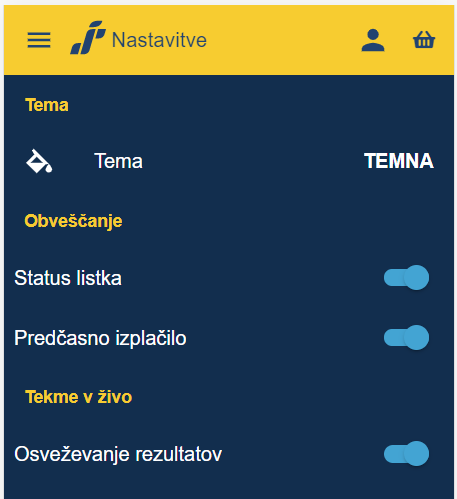Image resolution: width=457 pixels, height=499 pixels.
Task: Open the hamburger navigation menu
Action: coord(39,40)
